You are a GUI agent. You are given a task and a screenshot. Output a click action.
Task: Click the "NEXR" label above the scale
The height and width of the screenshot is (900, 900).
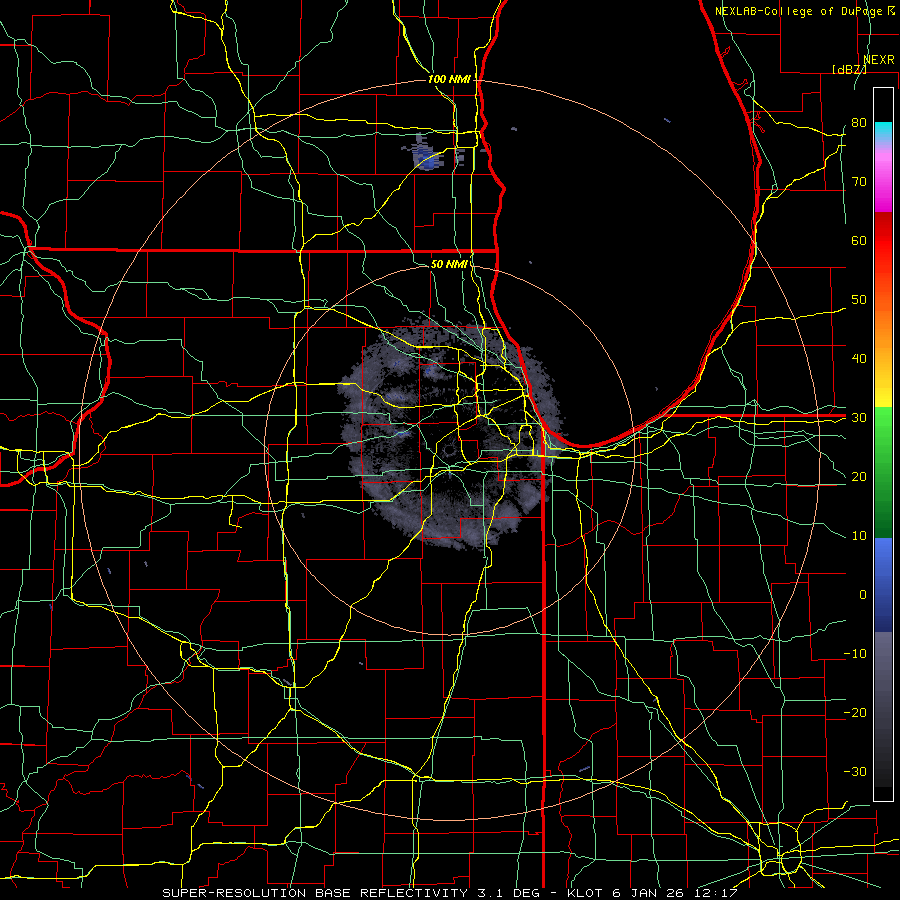[879, 60]
